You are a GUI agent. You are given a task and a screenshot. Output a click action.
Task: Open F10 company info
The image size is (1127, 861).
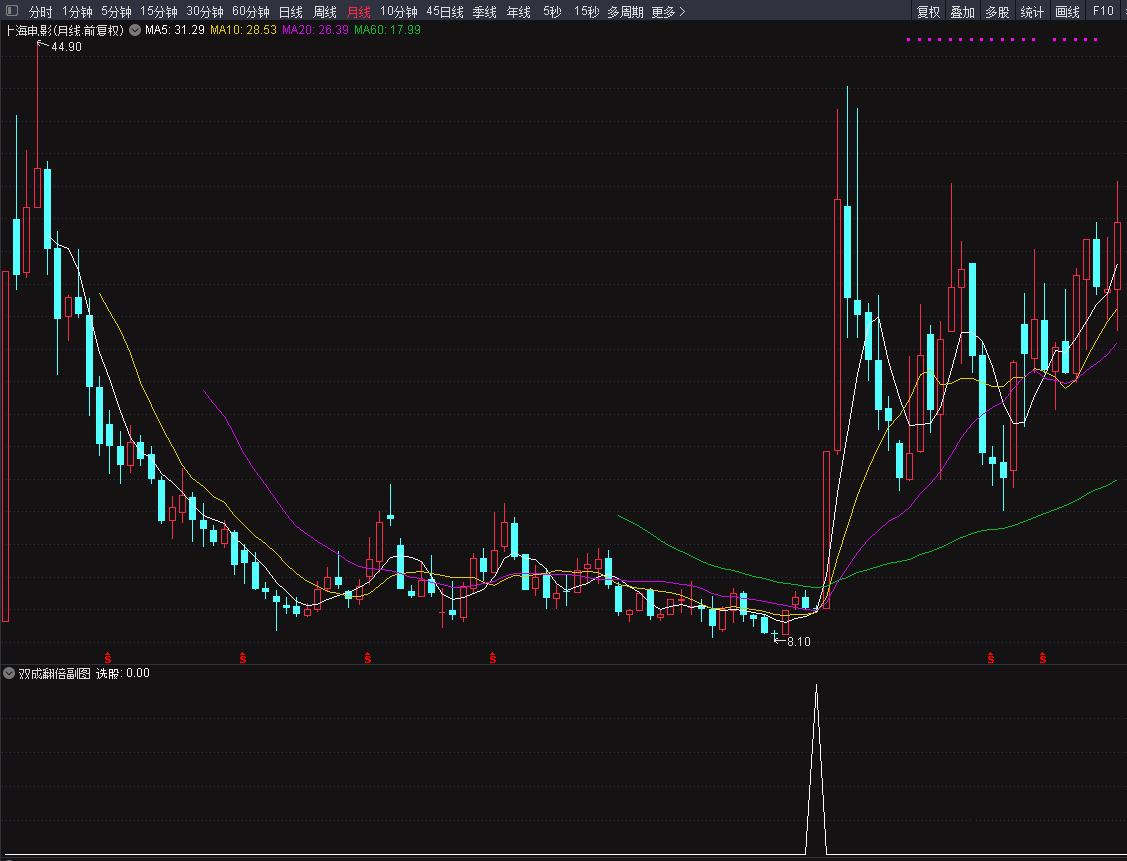(x=1103, y=11)
